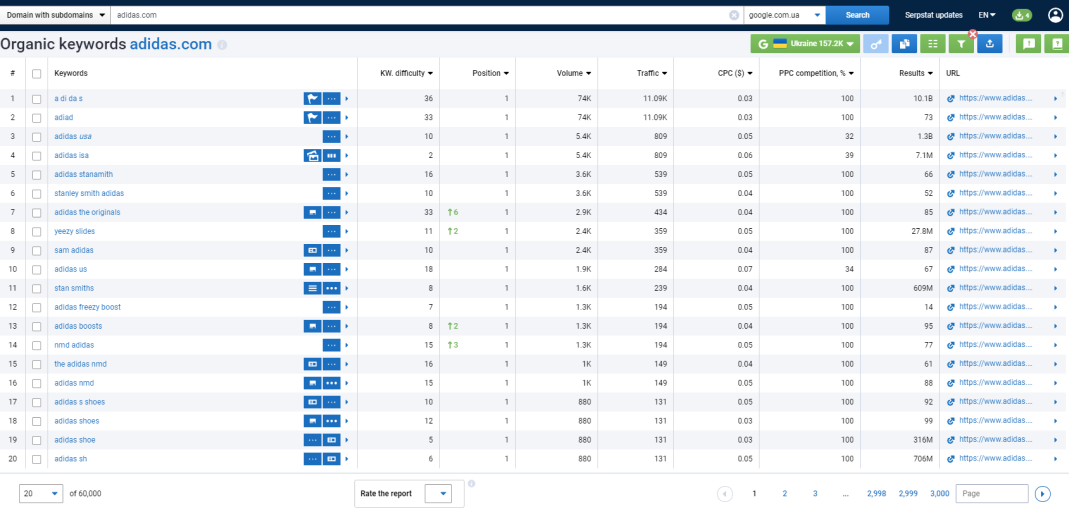This screenshot has width=1069, height=512.
Task: Check the box for 'yeezy slides'
Action: pos(37,231)
